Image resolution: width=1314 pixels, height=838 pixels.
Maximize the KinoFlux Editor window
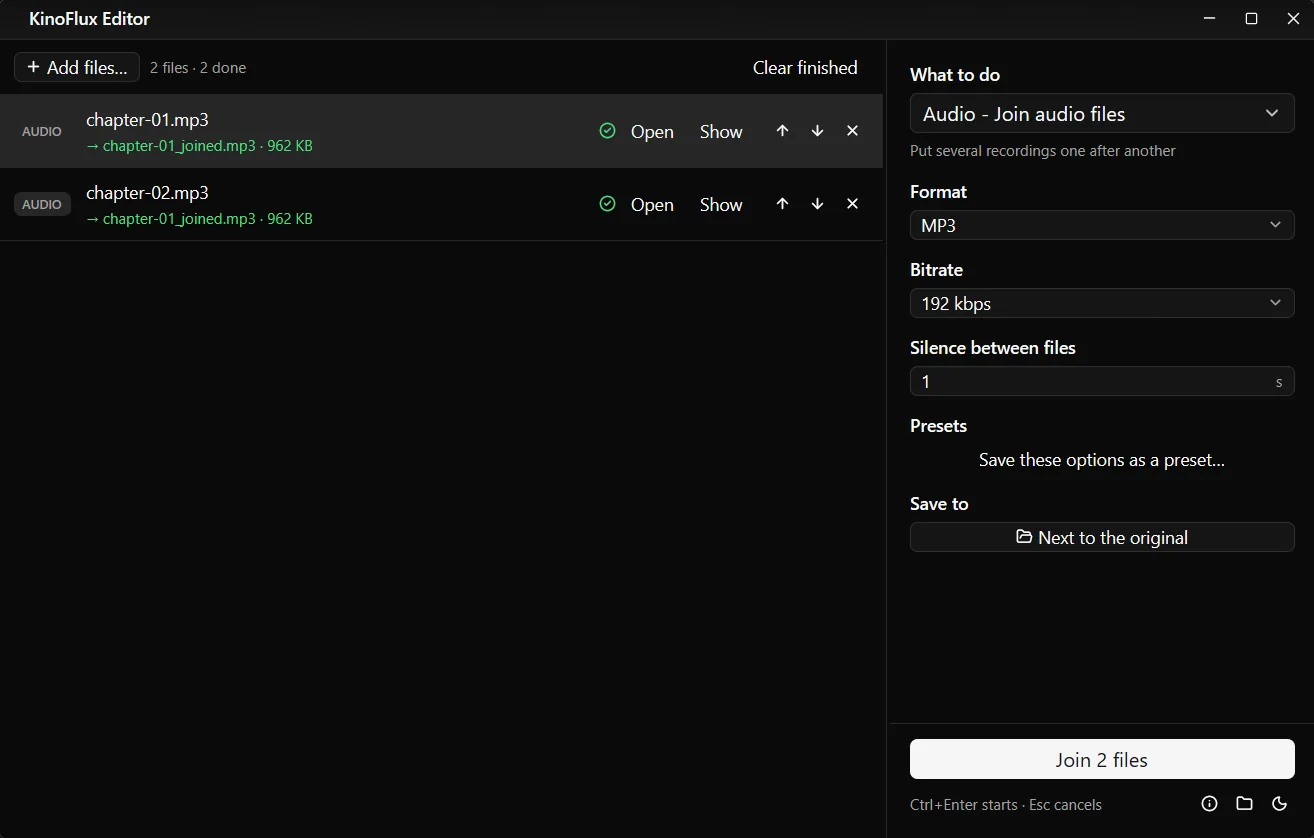[x=1251, y=19]
